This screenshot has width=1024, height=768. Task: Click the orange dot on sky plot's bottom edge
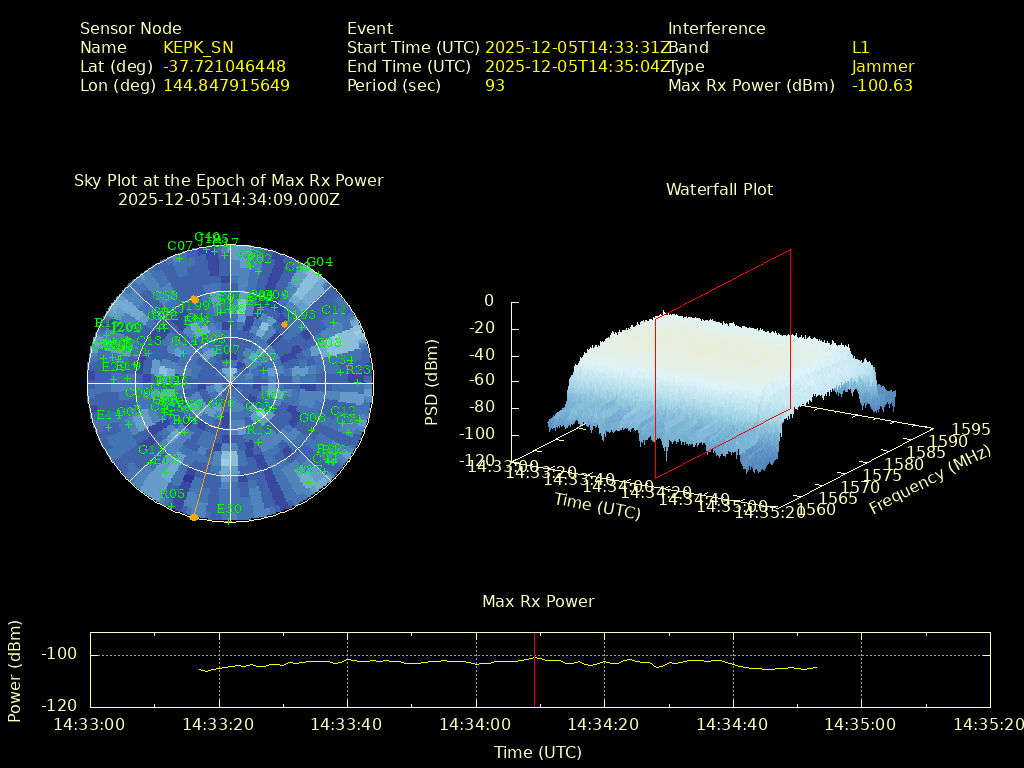click(193, 517)
